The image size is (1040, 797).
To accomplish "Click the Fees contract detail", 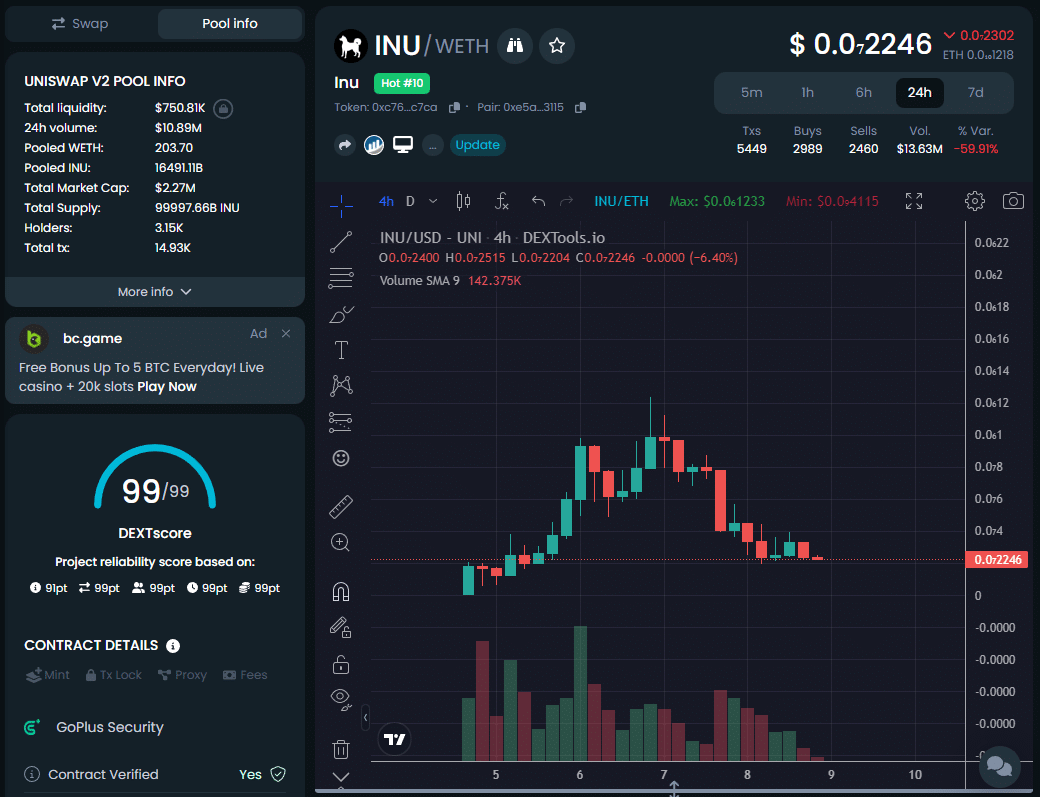I will (x=245, y=675).
